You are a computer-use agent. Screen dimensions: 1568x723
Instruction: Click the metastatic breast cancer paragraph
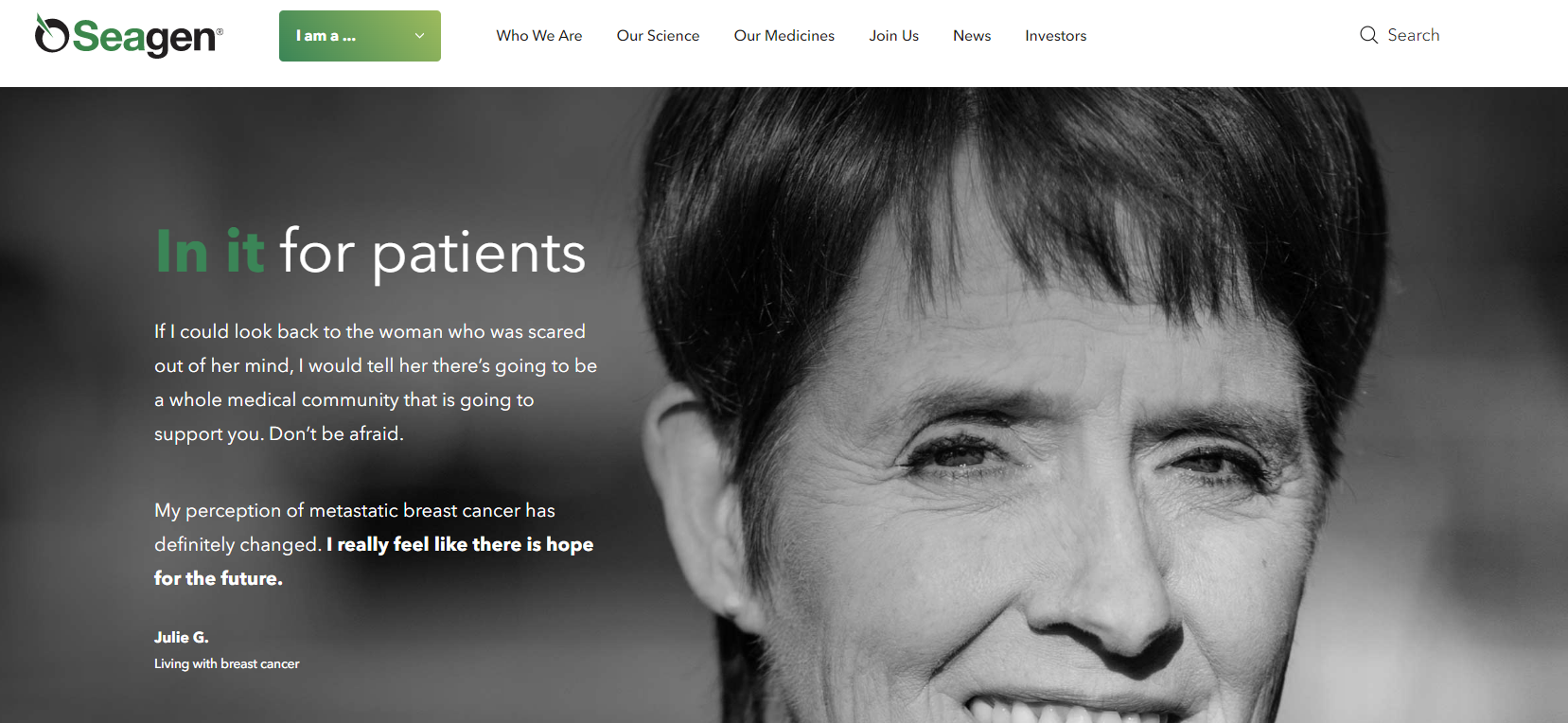pyautogui.click(x=374, y=544)
